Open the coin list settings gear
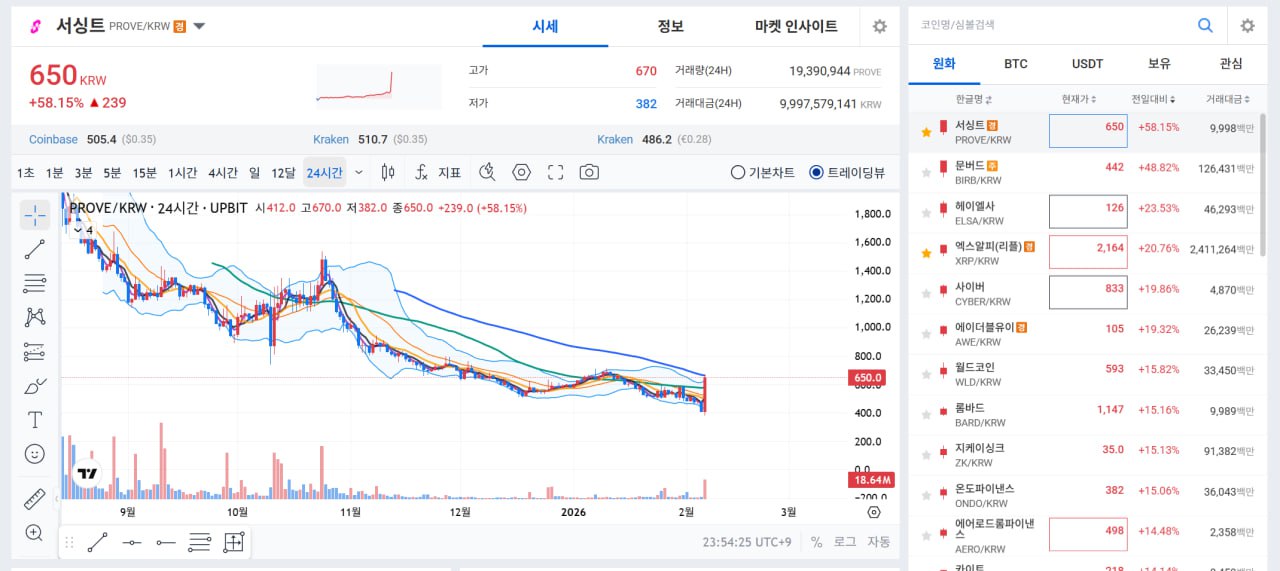 (1247, 26)
